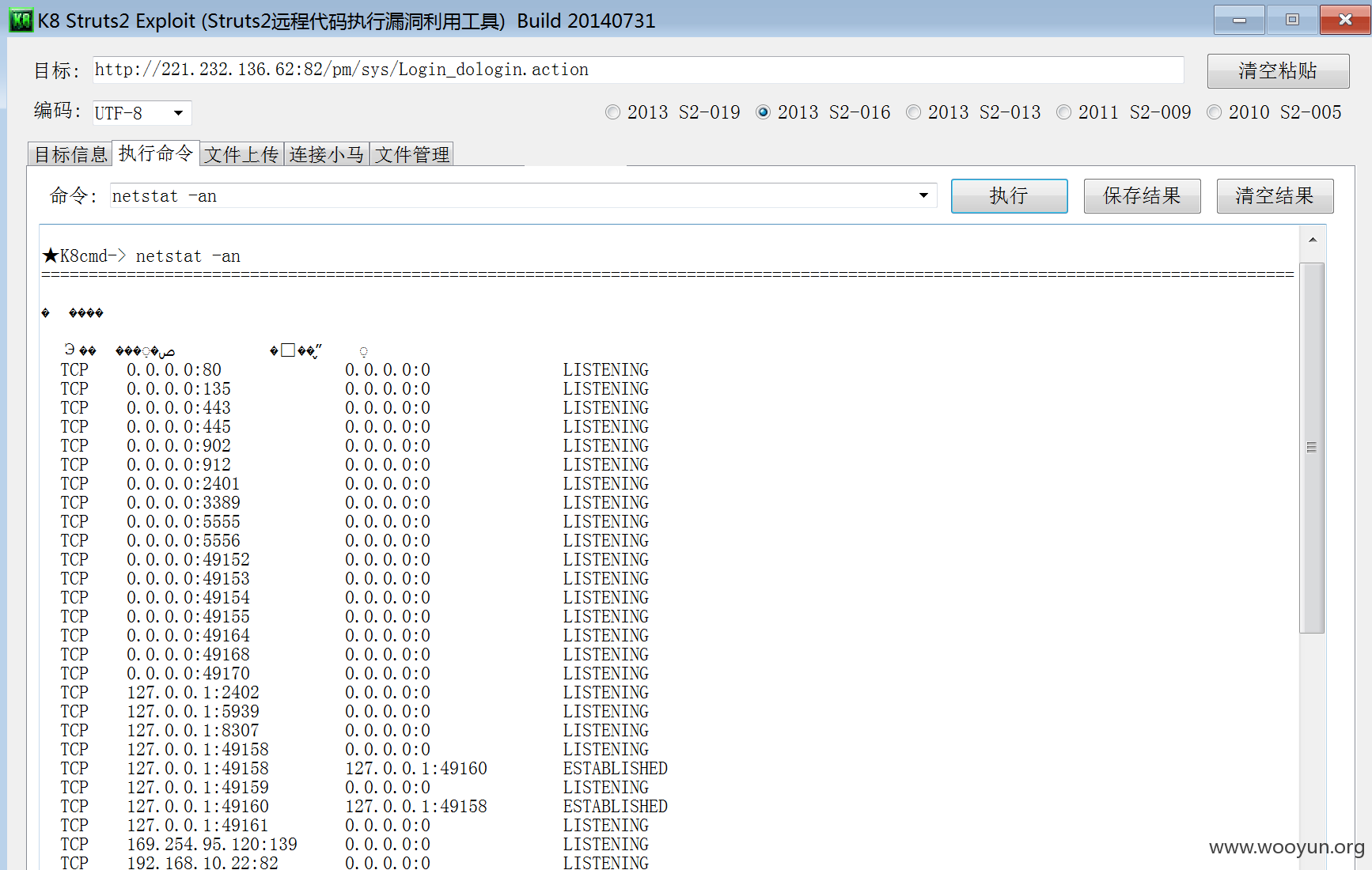The height and width of the screenshot is (870, 1372).
Task: Click the 0.0.0.0:443 local address entry
Action: coord(179,408)
